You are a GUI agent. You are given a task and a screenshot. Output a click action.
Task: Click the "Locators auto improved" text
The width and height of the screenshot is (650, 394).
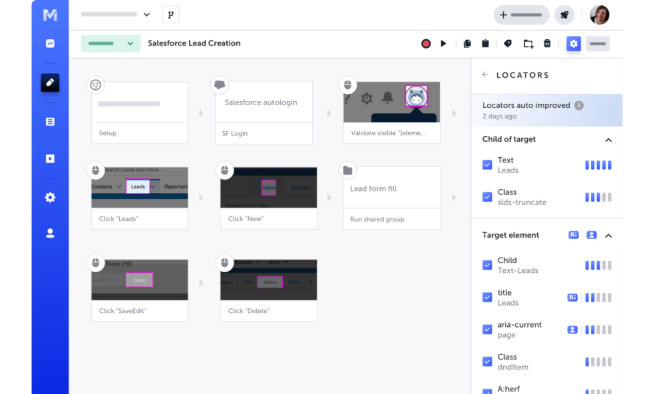526,105
